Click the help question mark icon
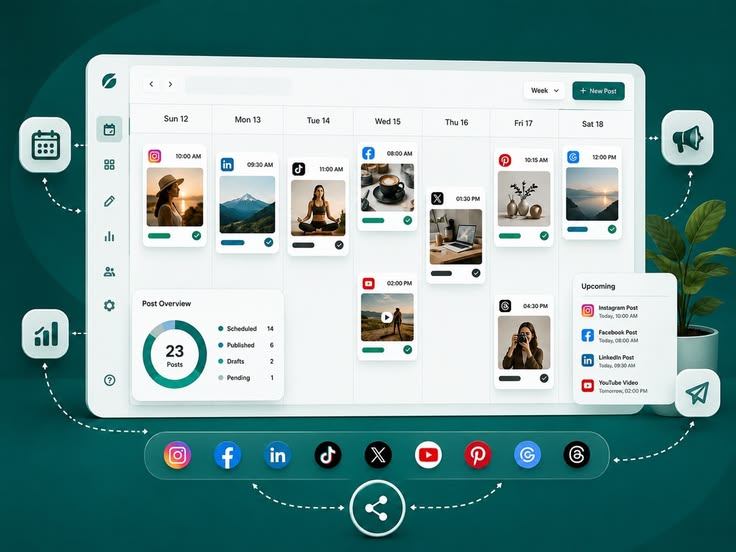736x552 pixels. tap(109, 380)
